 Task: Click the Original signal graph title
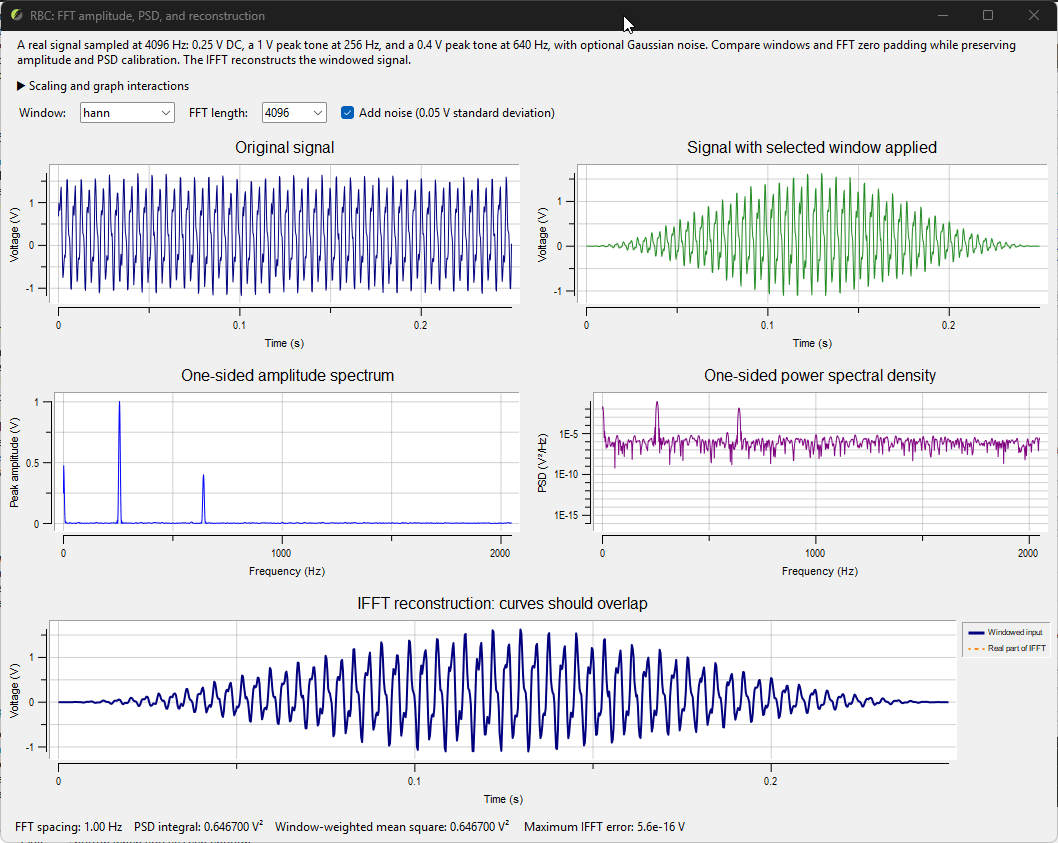(285, 147)
